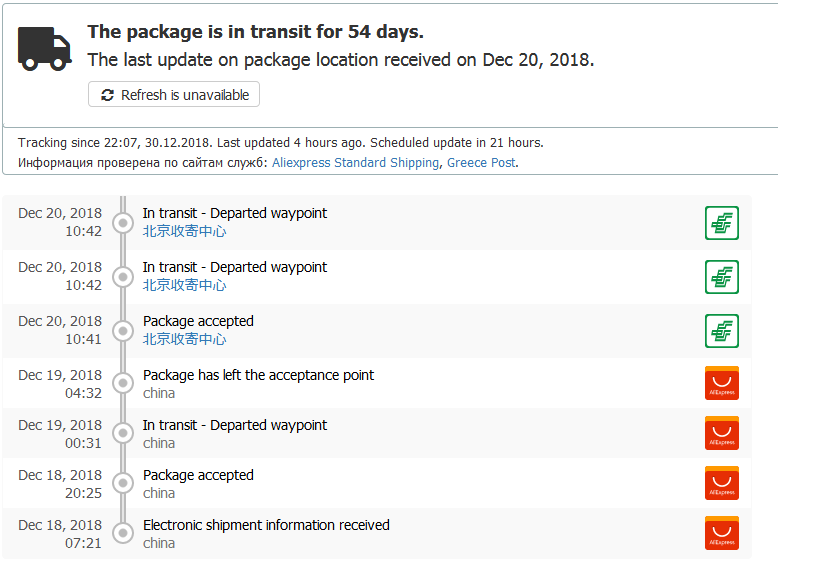Click the Tracking since 22:07 status line
The height and width of the screenshot is (569, 819).
281,143
